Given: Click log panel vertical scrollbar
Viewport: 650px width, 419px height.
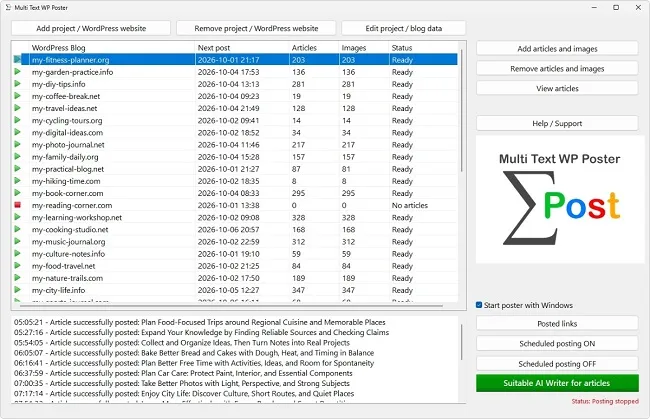Looking at the screenshot, I should [461, 342].
